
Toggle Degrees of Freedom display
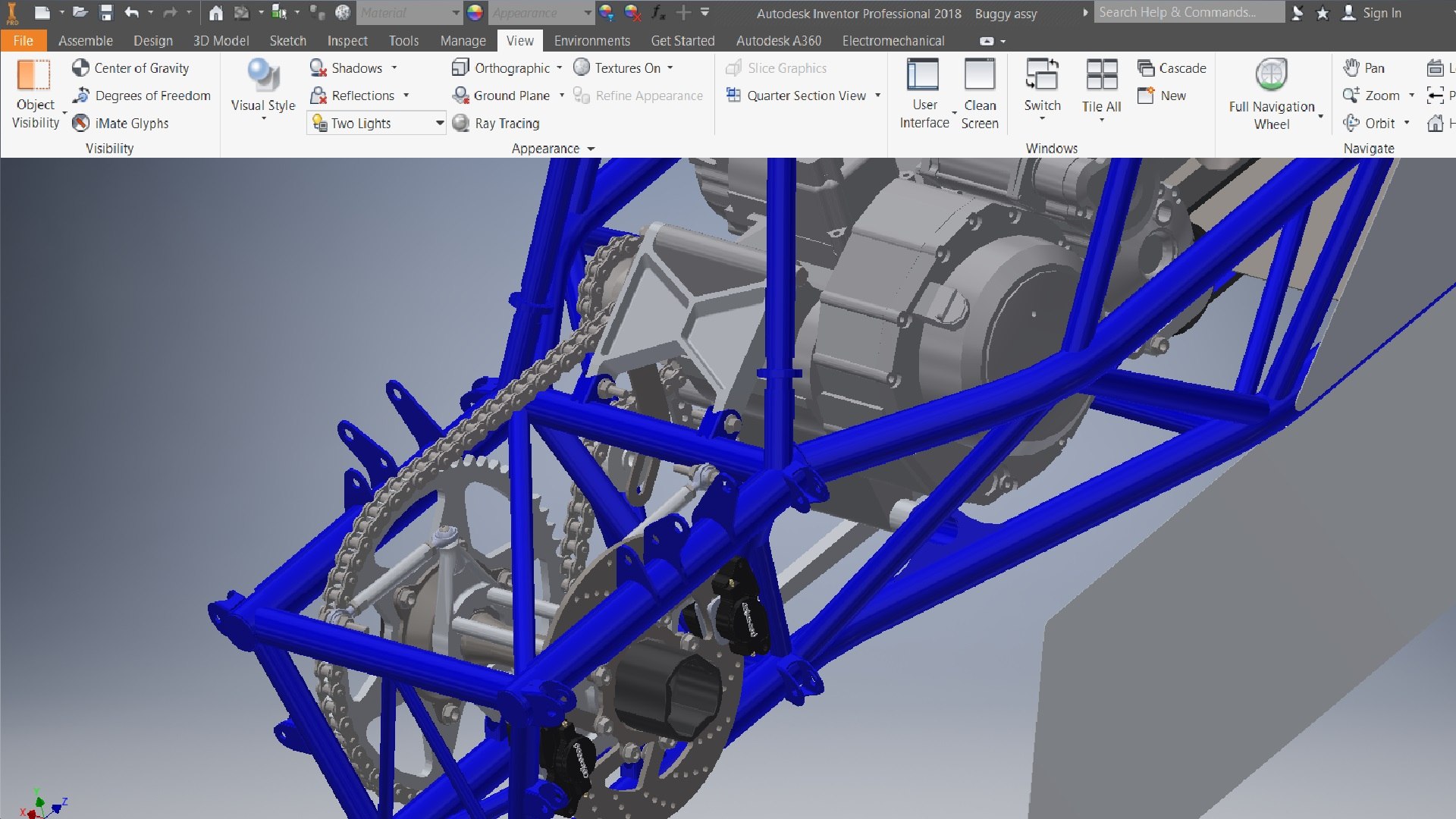coord(141,96)
